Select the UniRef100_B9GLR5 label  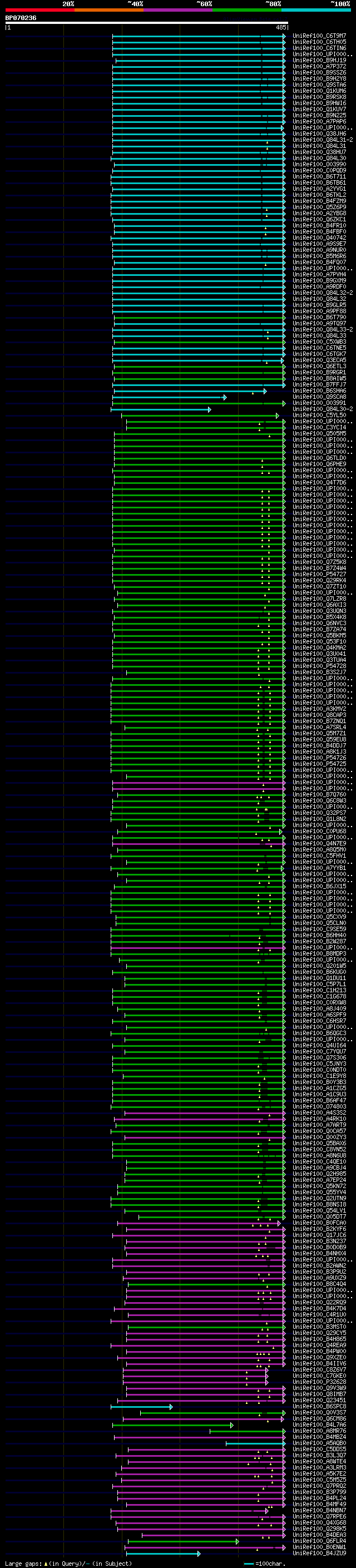click(x=319, y=305)
